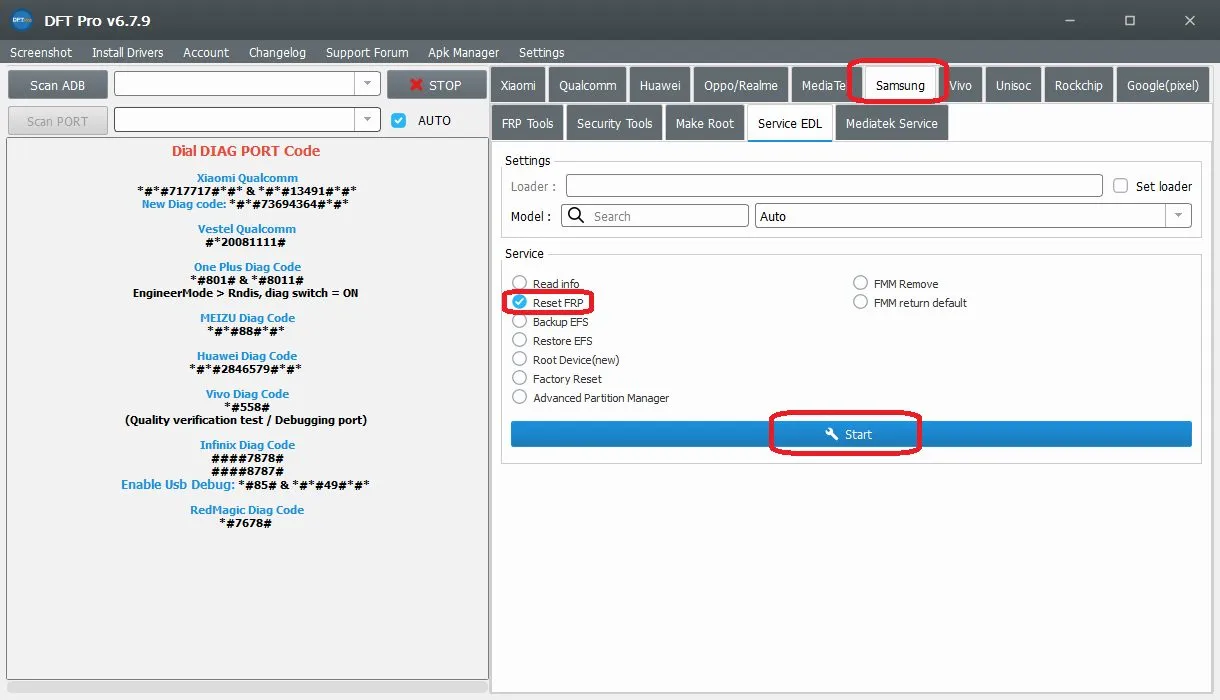Viewport: 1220px width, 700px height.
Task: Switch to the Huawei tab
Action: [660, 85]
